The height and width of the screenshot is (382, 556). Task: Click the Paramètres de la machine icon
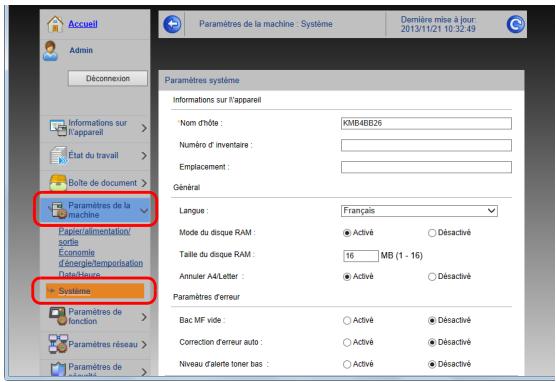(x=57, y=210)
